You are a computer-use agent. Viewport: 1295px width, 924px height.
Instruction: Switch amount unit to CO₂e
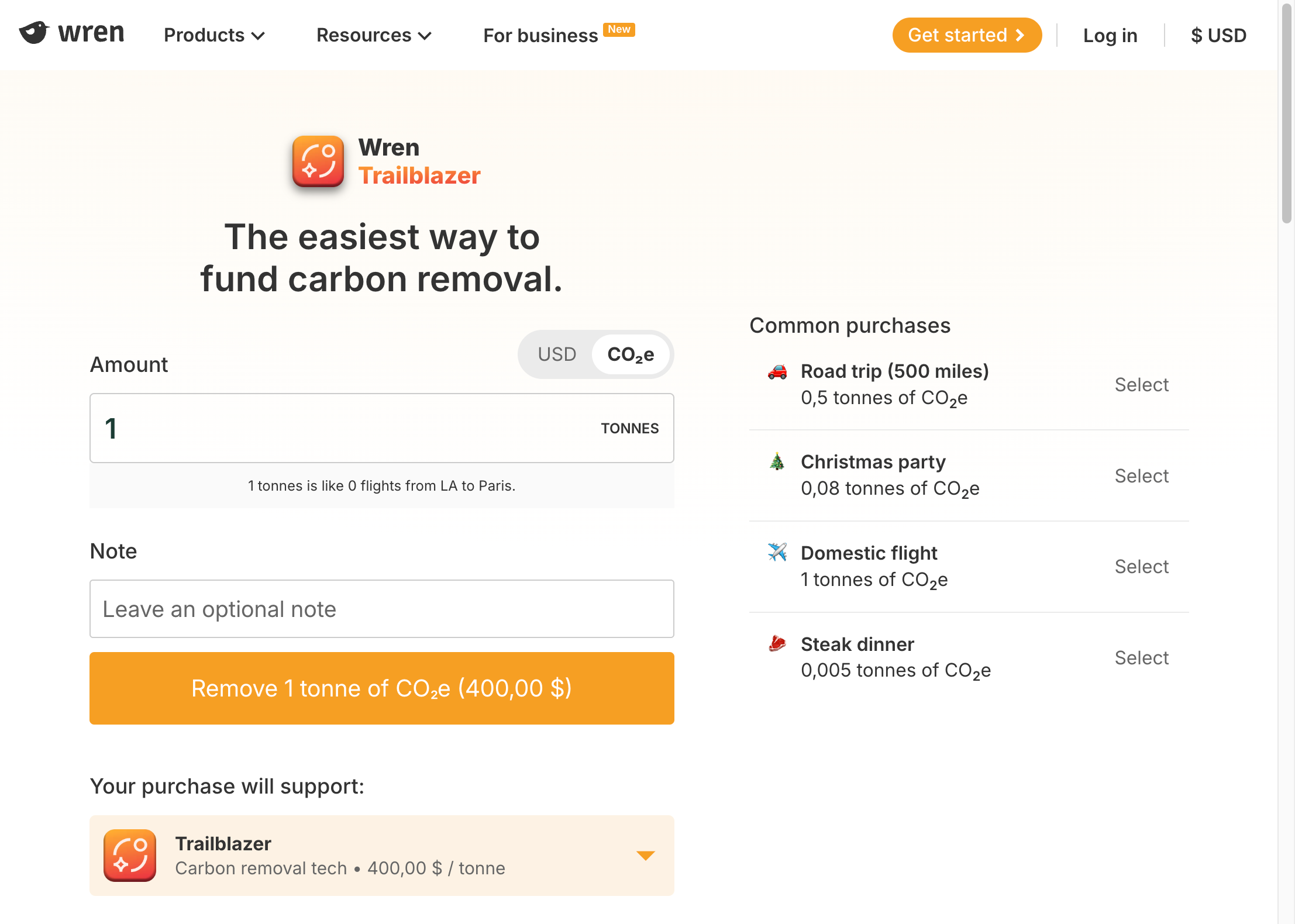(x=631, y=354)
